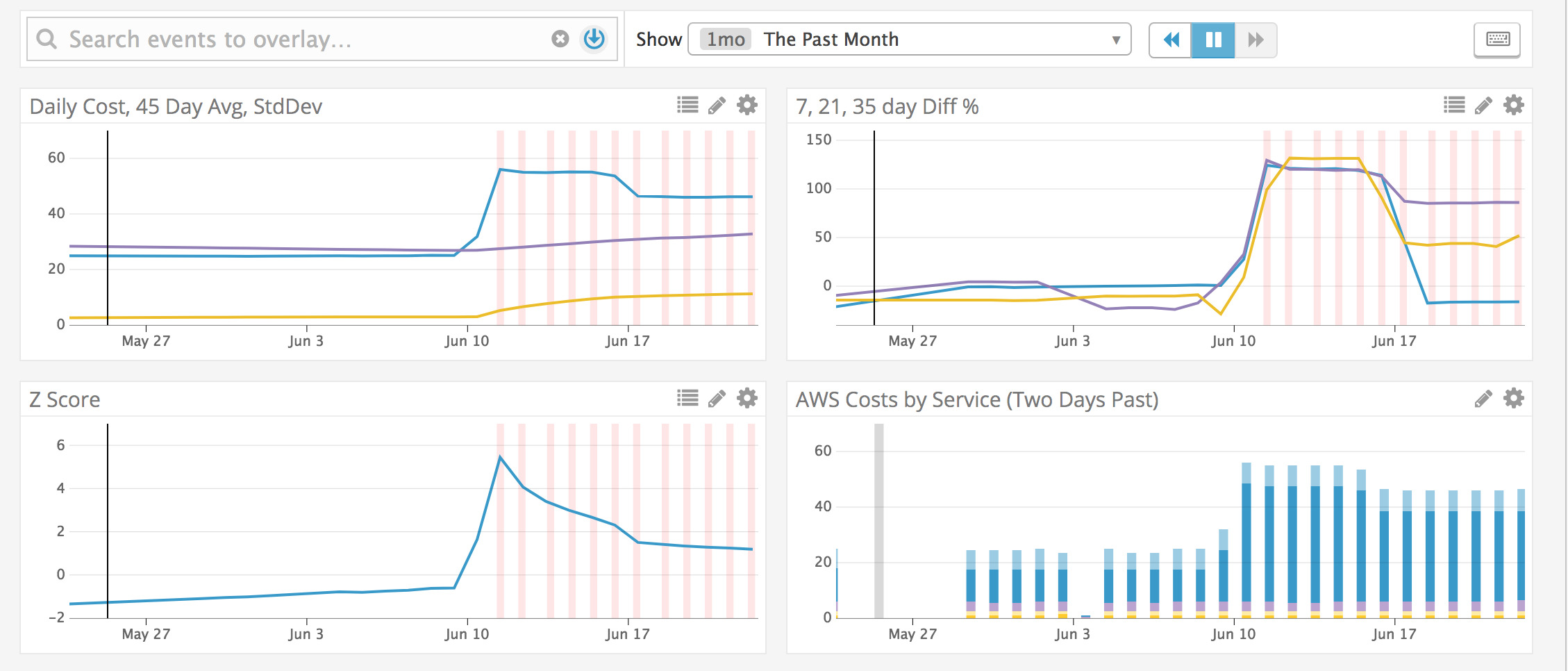Open the Past Month time range dropdown
The height and width of the screenshot is (671, 1568).
tap(908, 40)
